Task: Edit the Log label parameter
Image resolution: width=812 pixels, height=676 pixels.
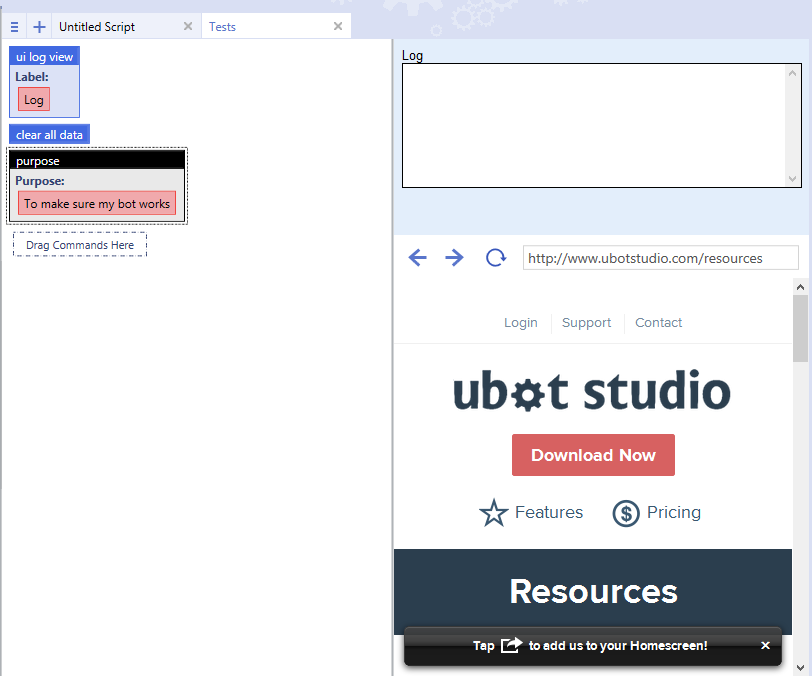Action: (34, 99)
